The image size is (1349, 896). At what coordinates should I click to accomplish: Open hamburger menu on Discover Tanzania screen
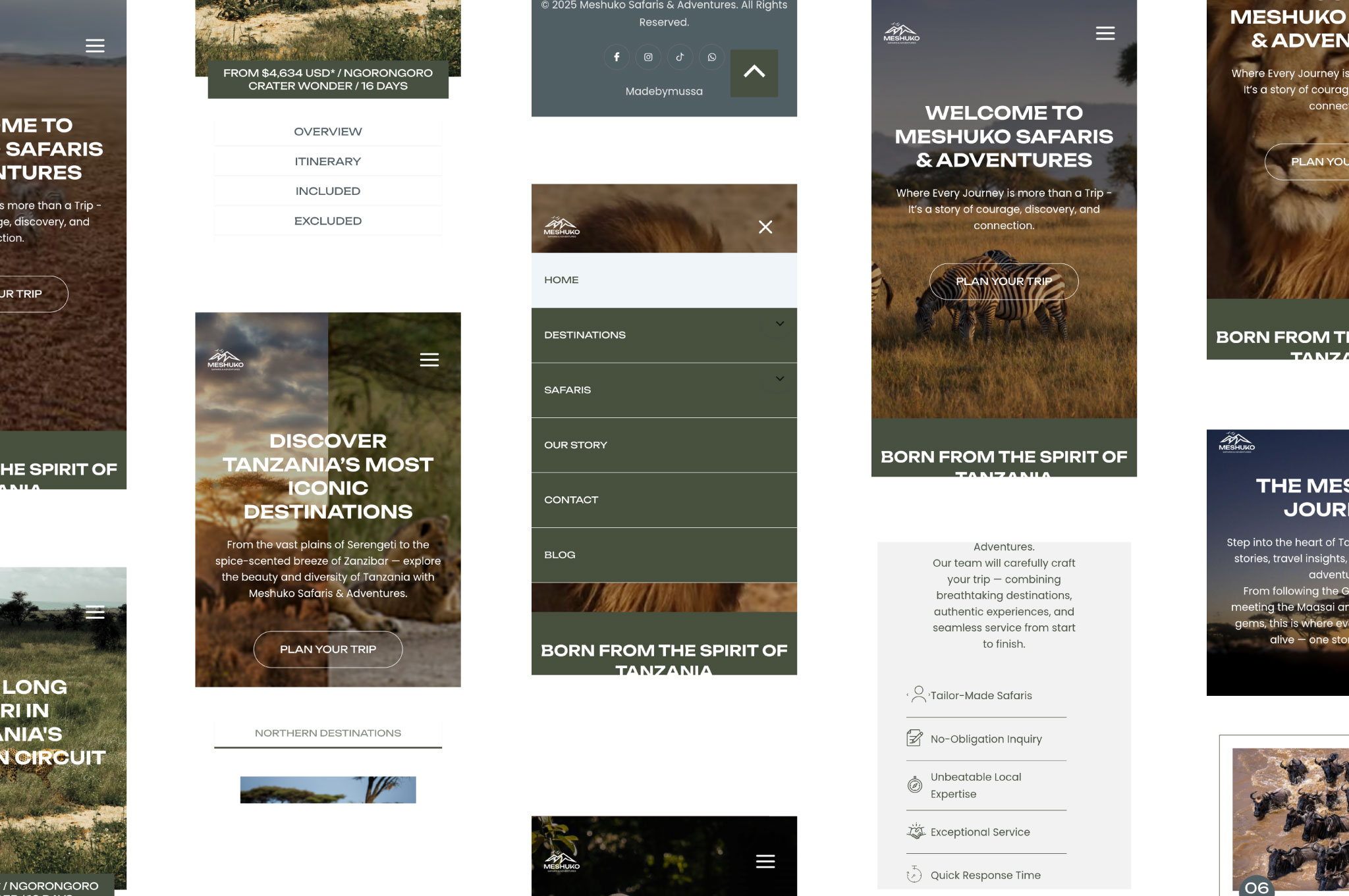point(429,360)
